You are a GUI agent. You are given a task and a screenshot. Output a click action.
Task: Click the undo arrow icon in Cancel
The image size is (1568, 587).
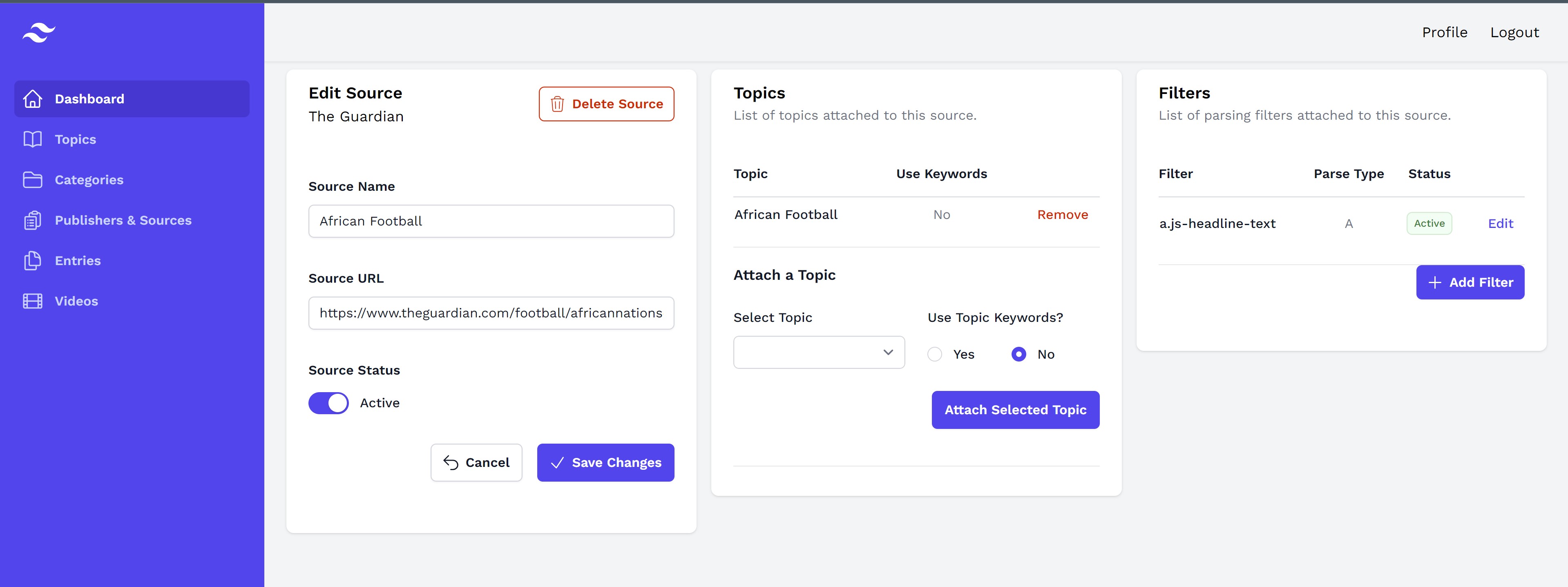pyautogui.click(x=451, y=463)
